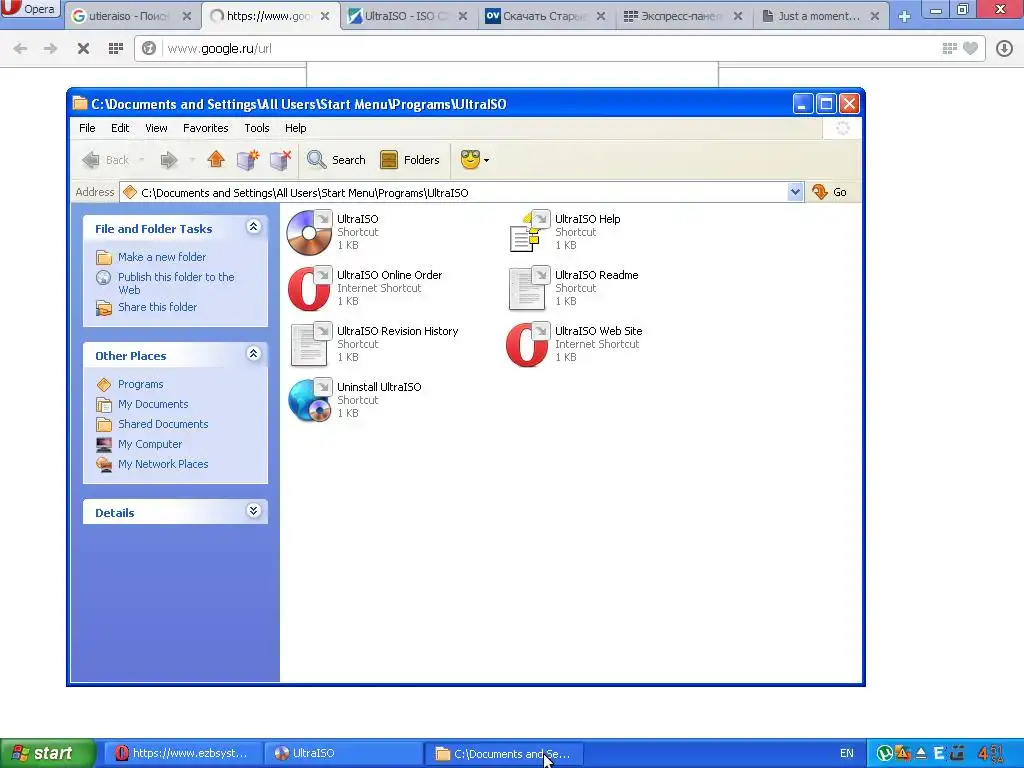Open the Explorer address bar dropdown arrow

click(795, 192)
